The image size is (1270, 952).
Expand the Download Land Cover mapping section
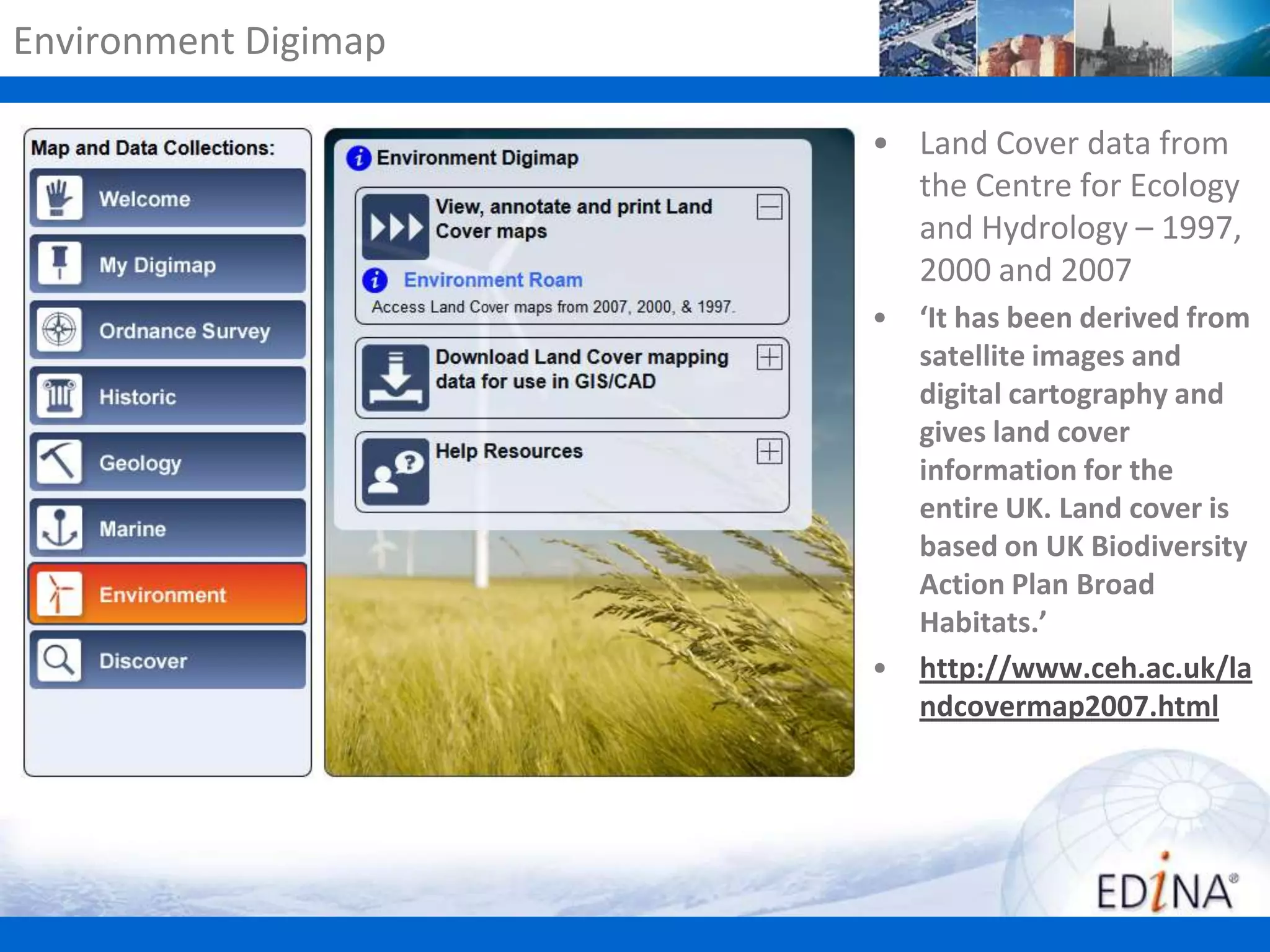click(769, 358)
